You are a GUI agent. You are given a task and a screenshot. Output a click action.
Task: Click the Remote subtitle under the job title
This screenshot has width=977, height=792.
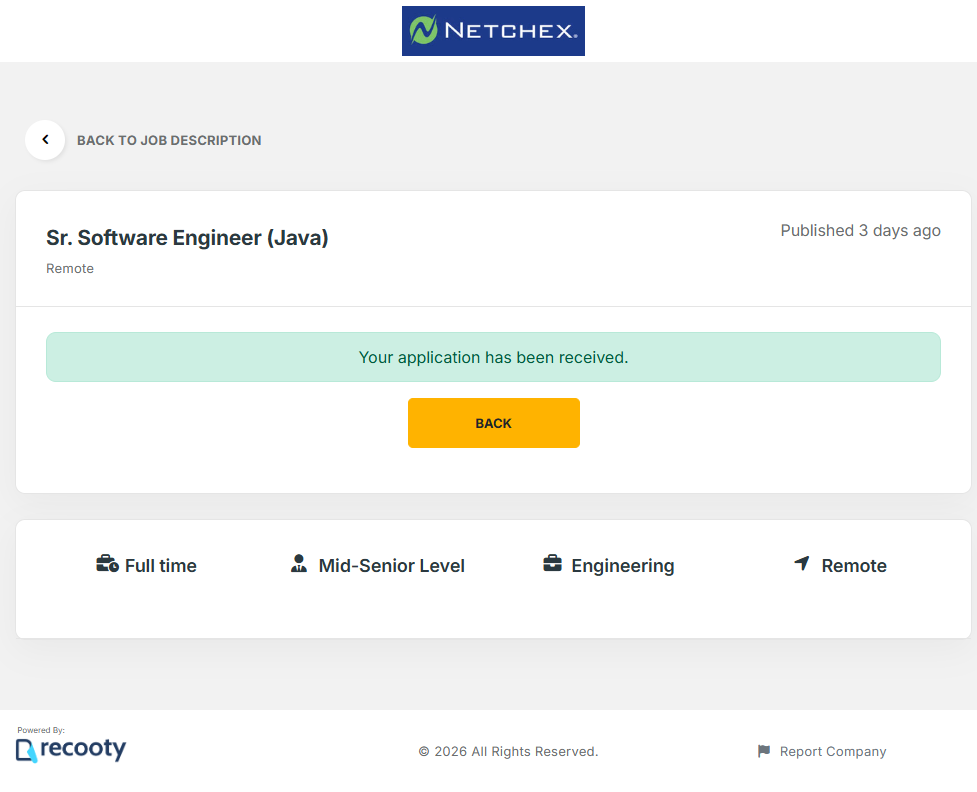coord(70,269)
